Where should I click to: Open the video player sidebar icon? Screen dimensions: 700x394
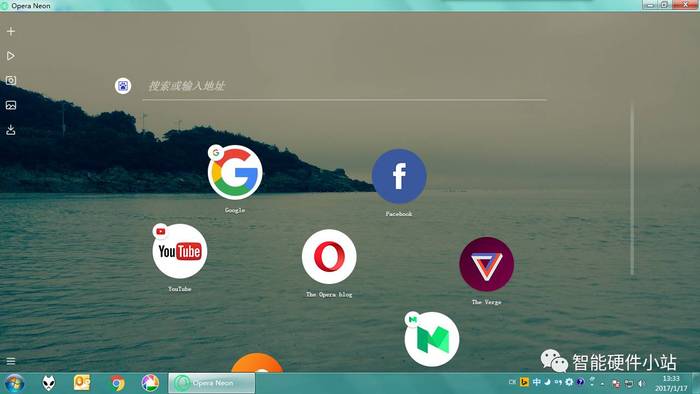[x=11, y=56]
